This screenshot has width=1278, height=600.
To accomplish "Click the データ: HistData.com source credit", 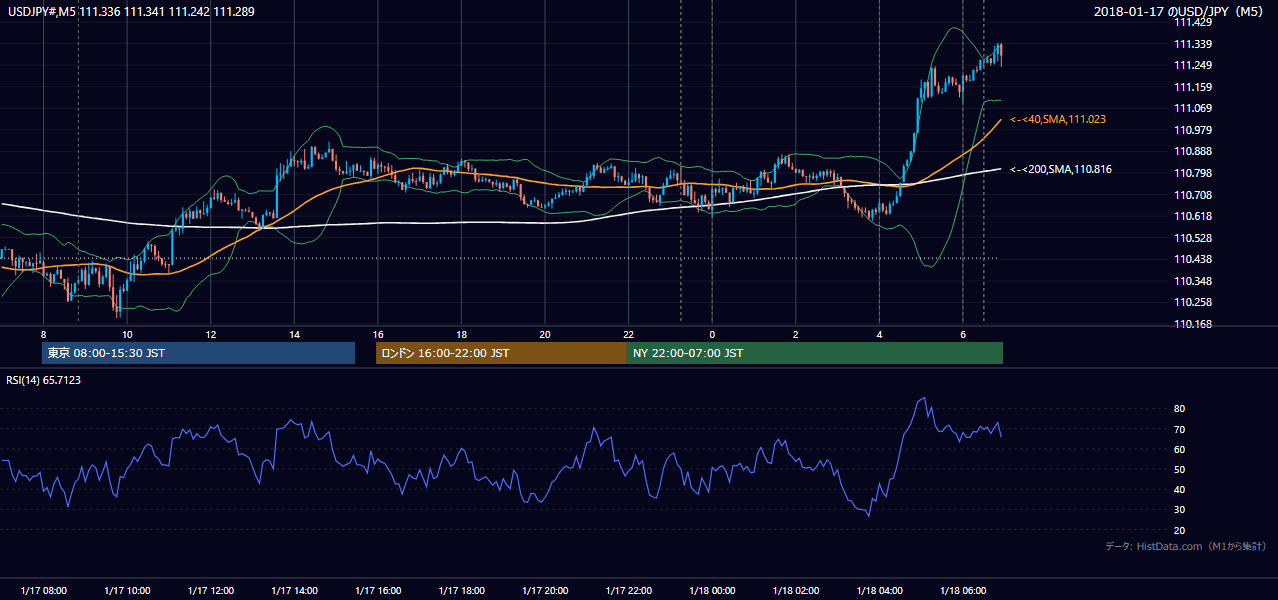I will coord(1185,546).
